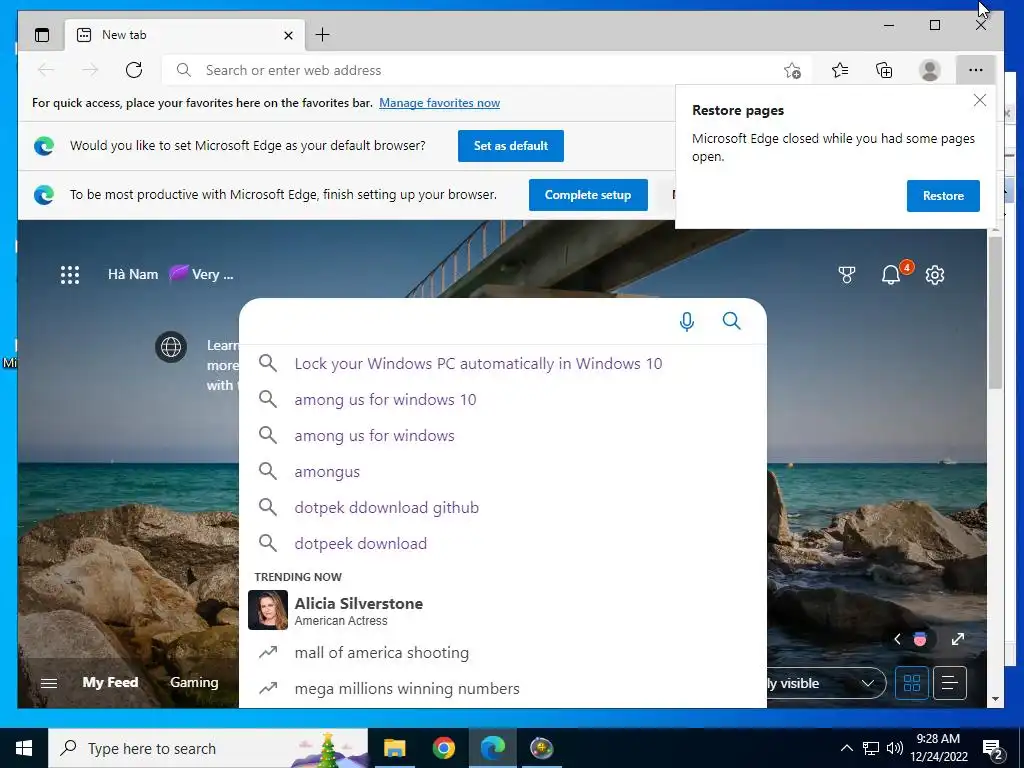Open Settings and more ellipsis menu
The width and height of the screenshot is (1024, 768).
(976, 70)
